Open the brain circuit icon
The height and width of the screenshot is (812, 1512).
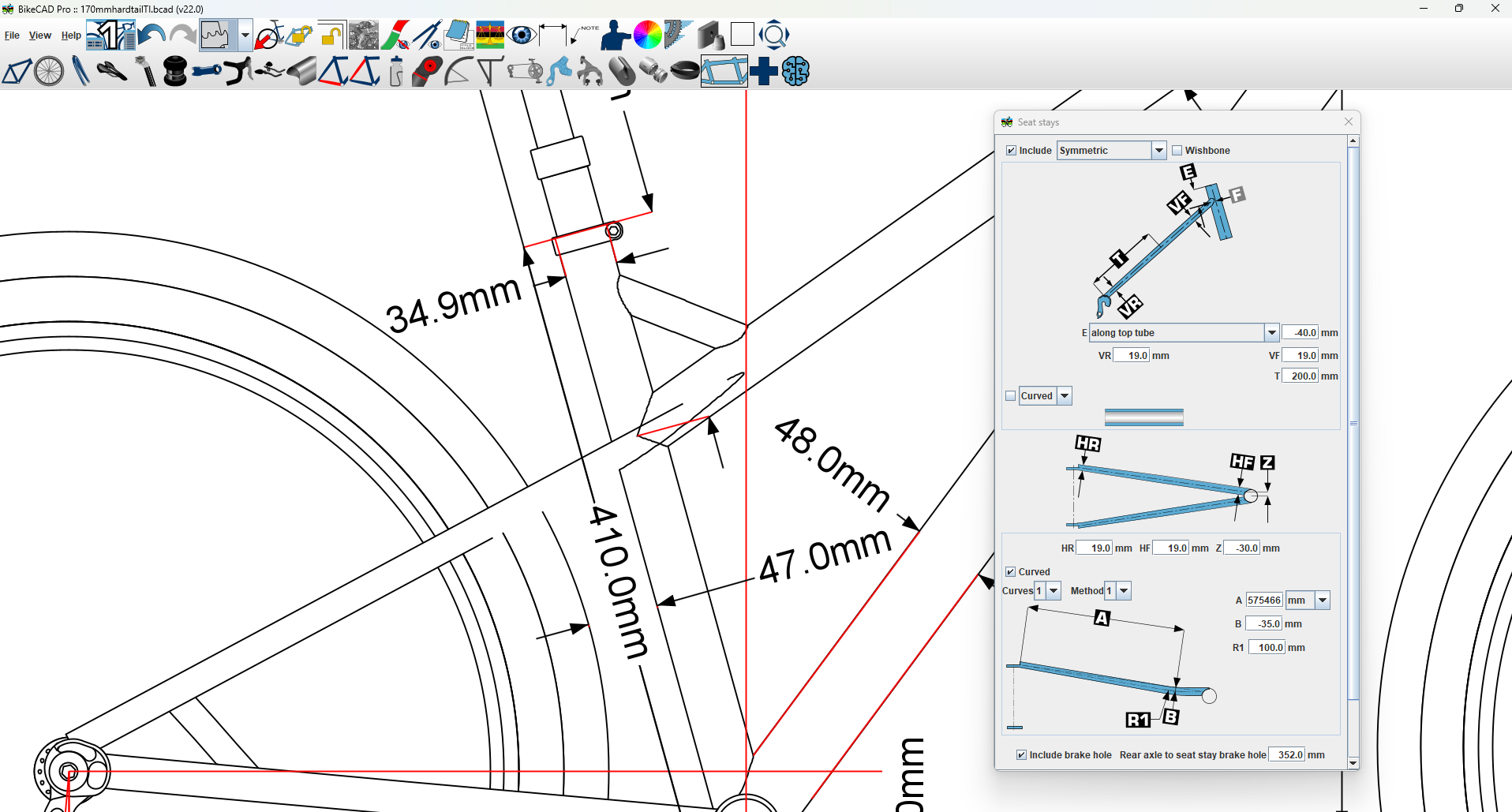click(x=795, y=72)
